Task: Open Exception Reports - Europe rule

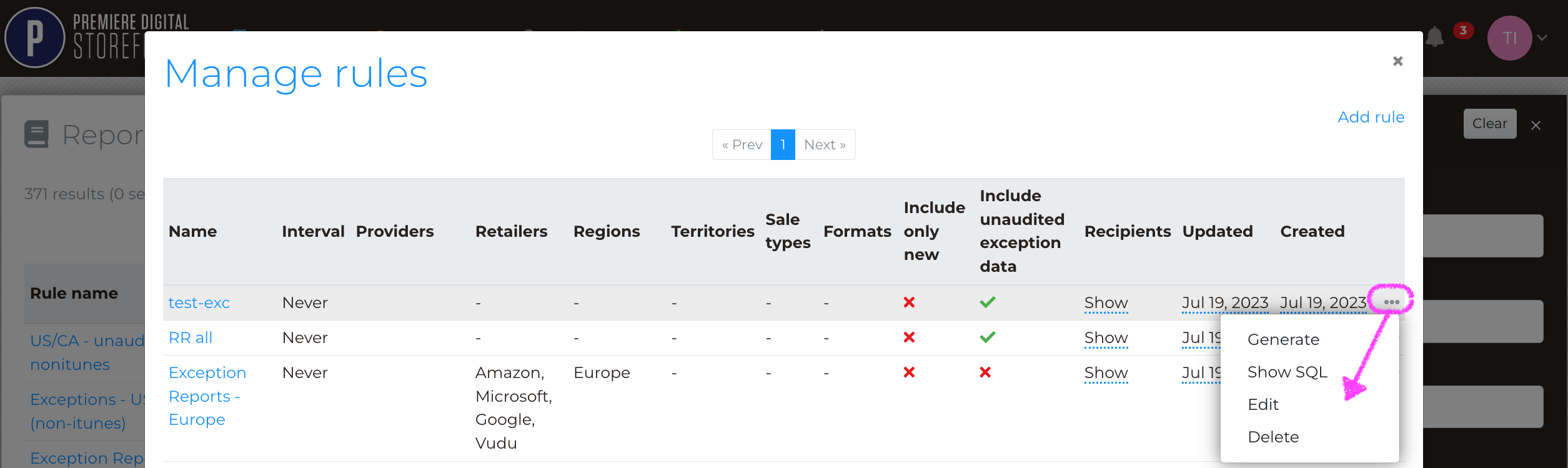Action: pyautogui.click(x=207, y=396)
